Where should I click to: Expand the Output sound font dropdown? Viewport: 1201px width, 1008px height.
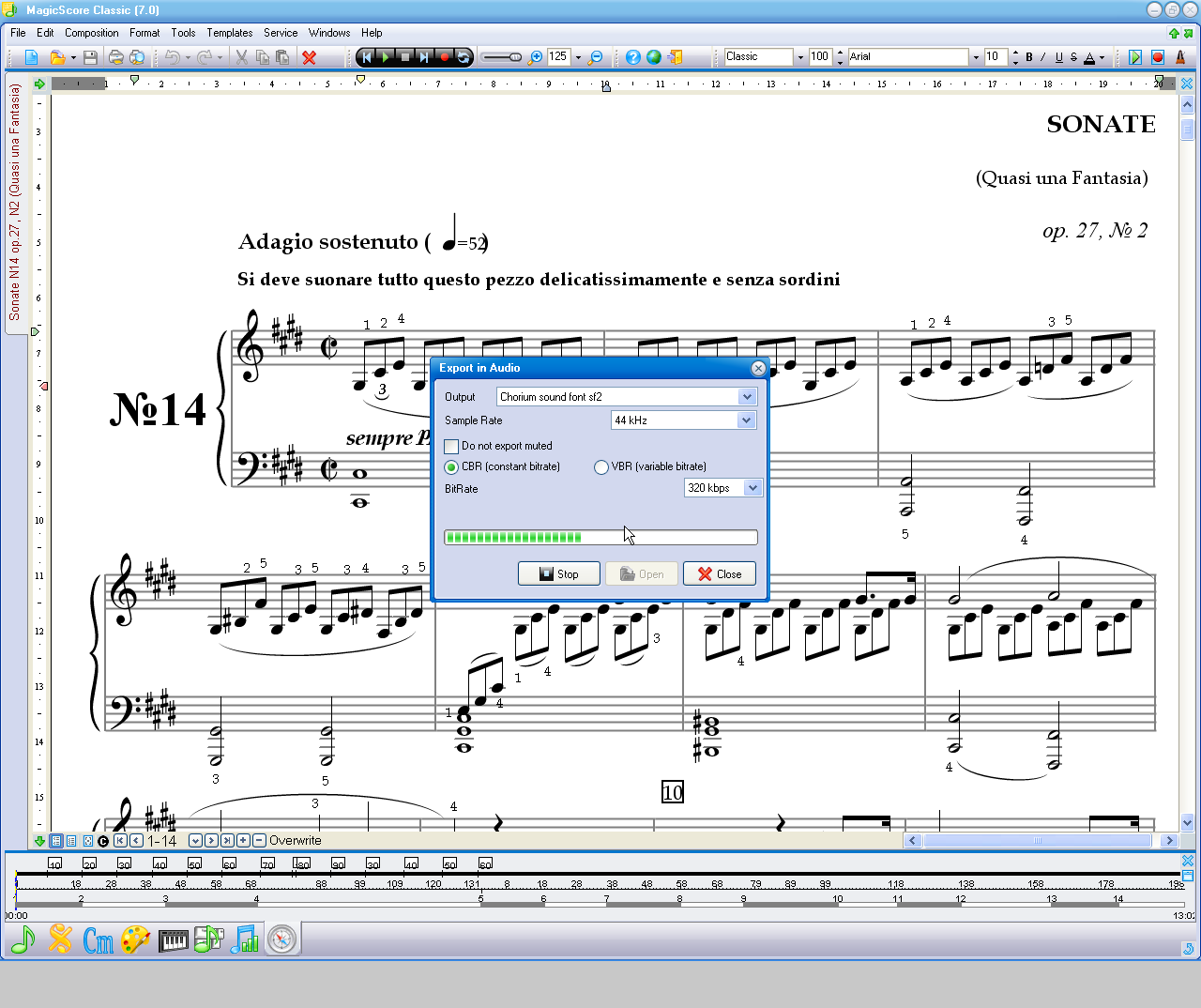click(x=747, y=397)
